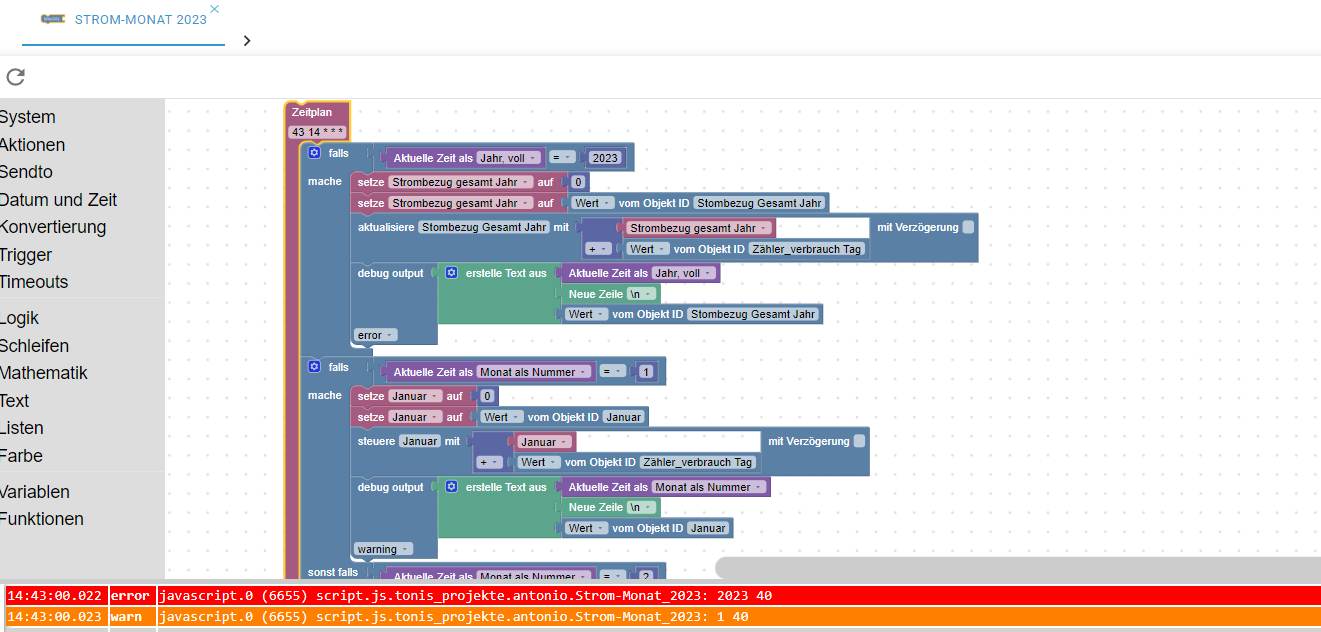The width and height of the screenshot is (1321, 632).
Task: Open the warning severity dropdown
Action: 383,549
